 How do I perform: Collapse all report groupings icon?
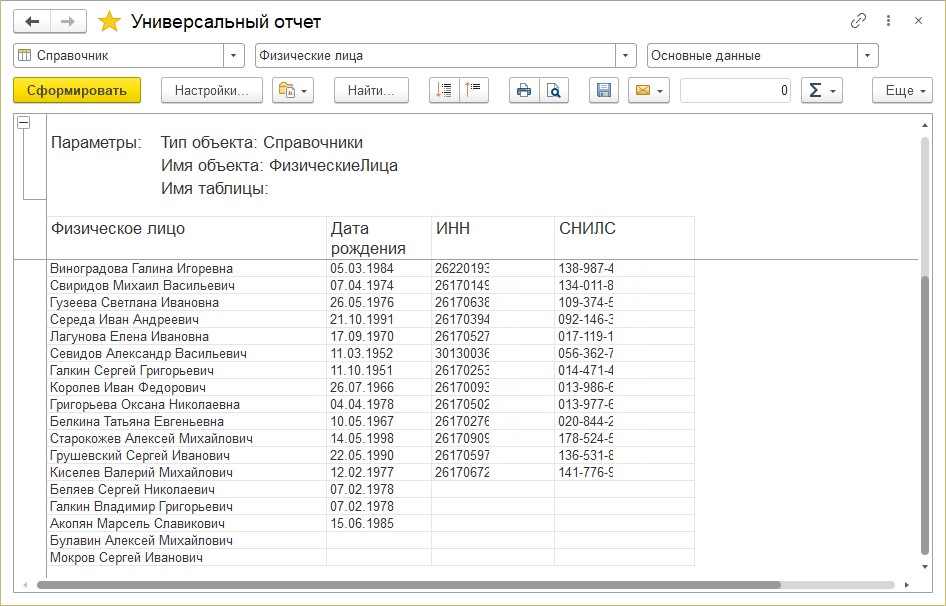[474, 91]
